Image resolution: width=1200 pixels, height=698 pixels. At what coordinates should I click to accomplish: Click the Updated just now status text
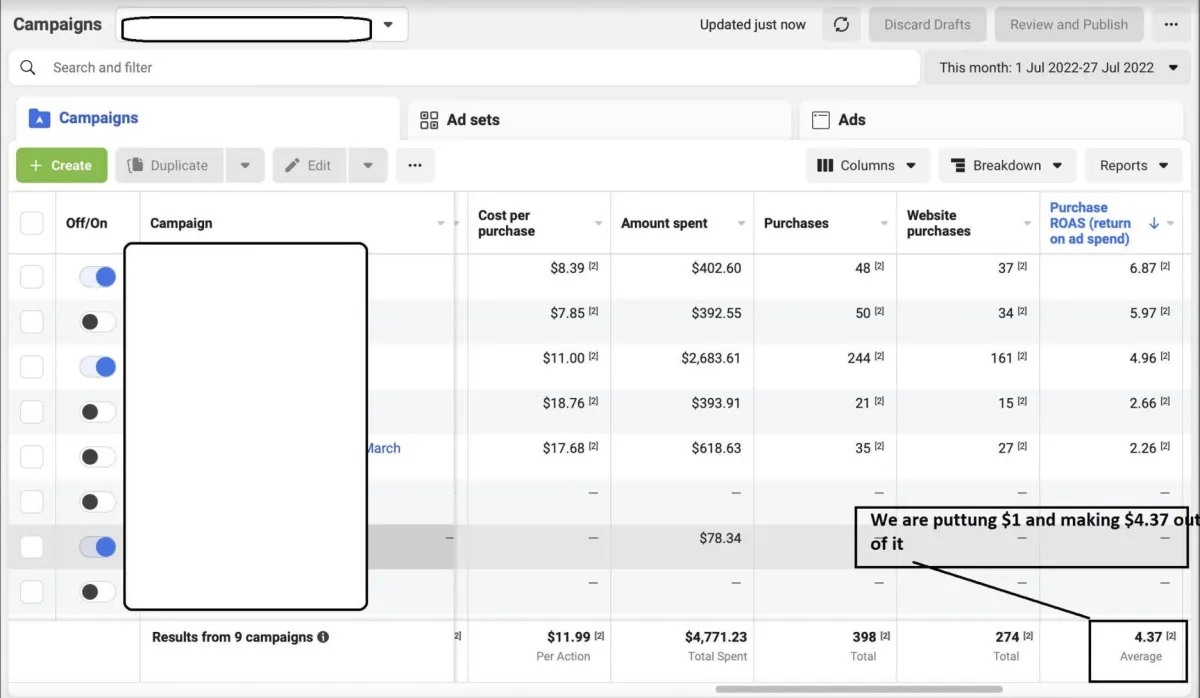[x=753, y=25]
